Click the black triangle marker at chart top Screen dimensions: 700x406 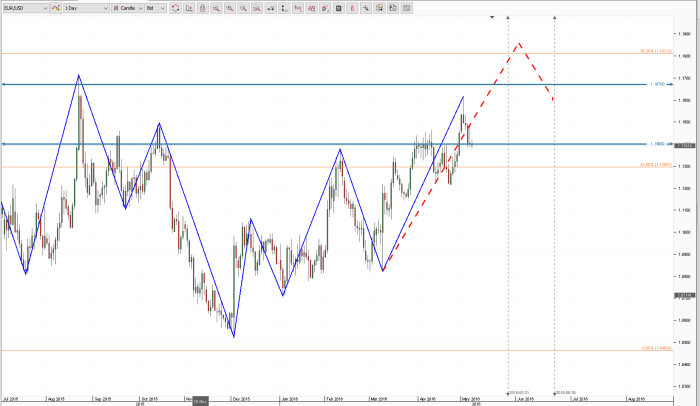click(492, 17)
